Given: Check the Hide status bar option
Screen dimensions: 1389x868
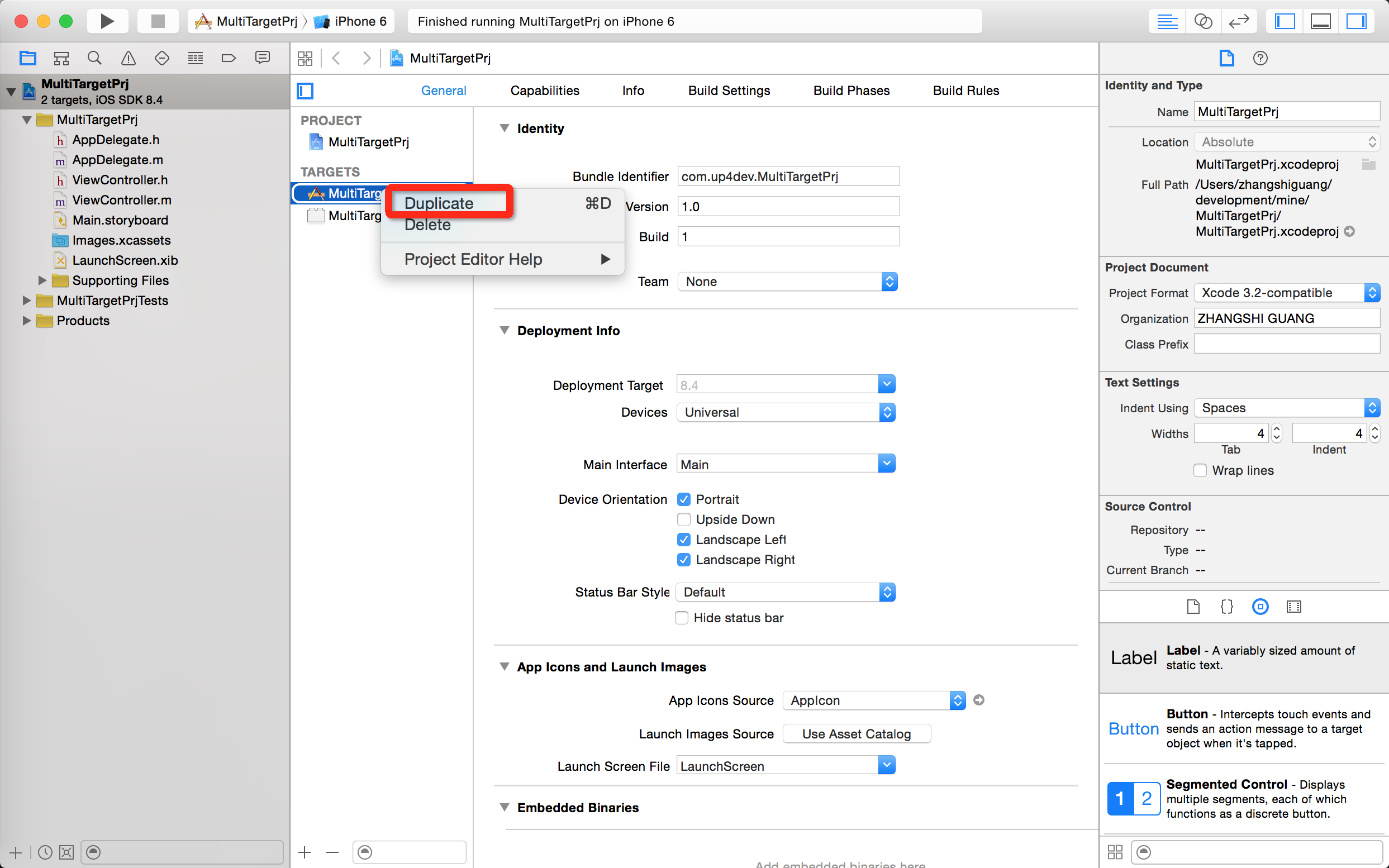Looking at the screenshot, I should coord(682,618).
